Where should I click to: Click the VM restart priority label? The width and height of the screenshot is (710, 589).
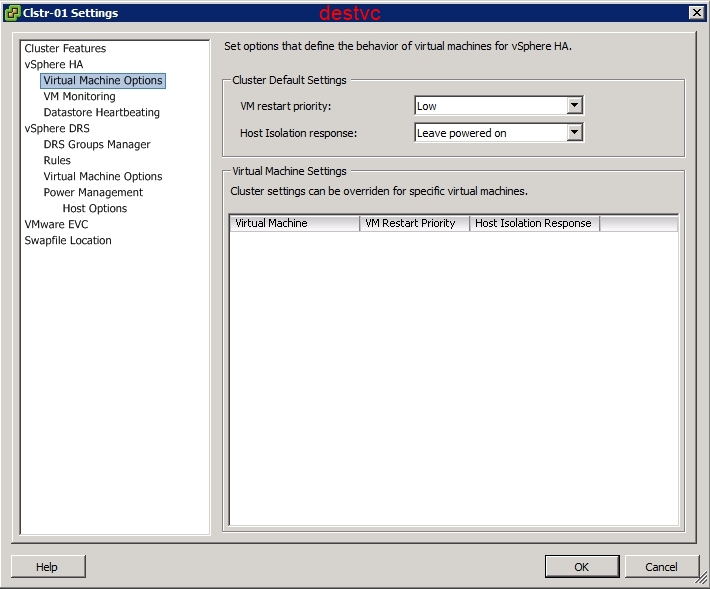point(286,106)
